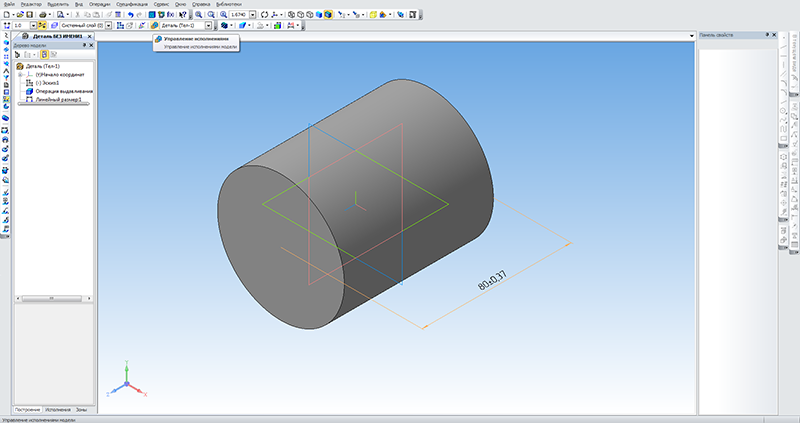Click the Print icon in the toolbar
Image resolution: width=800 pixels, height=423 pixels.
pyautogui.click(x=42, y=15)
